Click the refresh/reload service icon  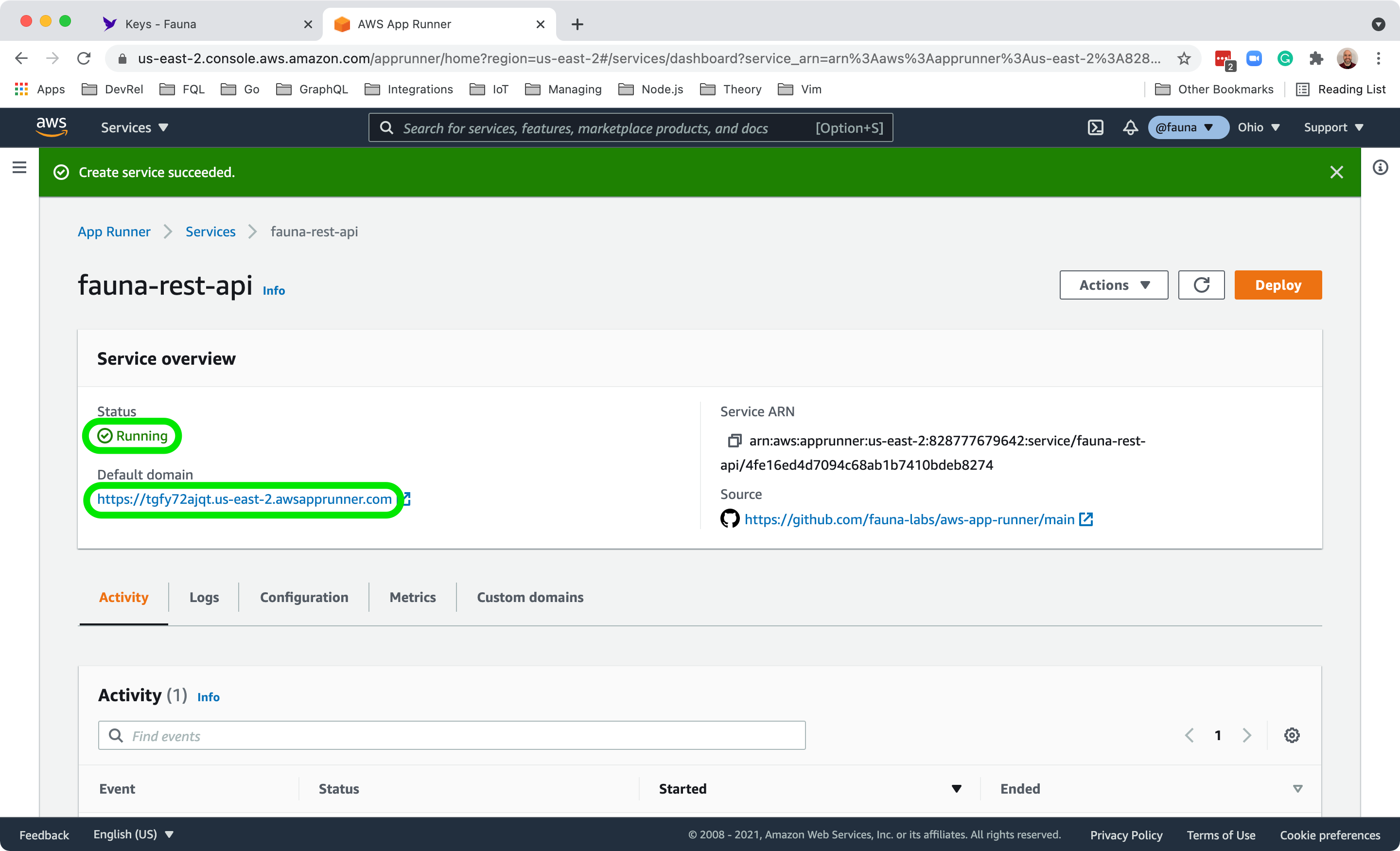[x=1201, y=285]
